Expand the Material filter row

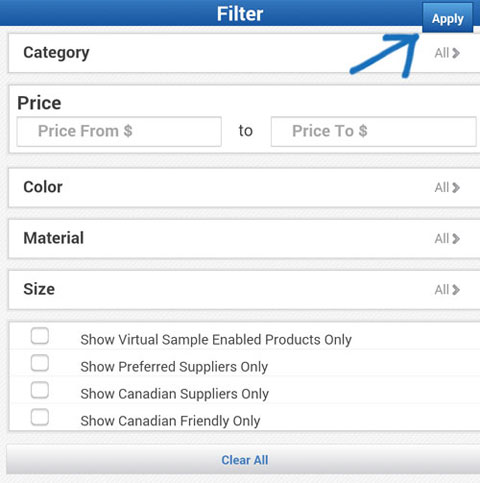click(244, 238)
